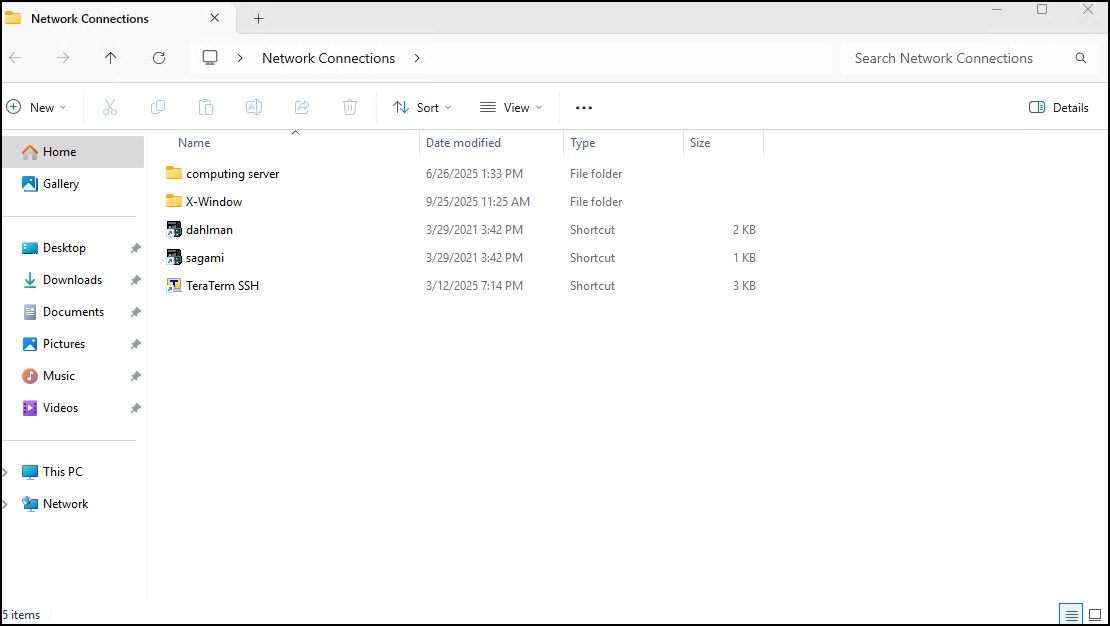This screenshot has width=1110, height=626.
Task: Click the Paste clipboard icon
Action: 206,107
